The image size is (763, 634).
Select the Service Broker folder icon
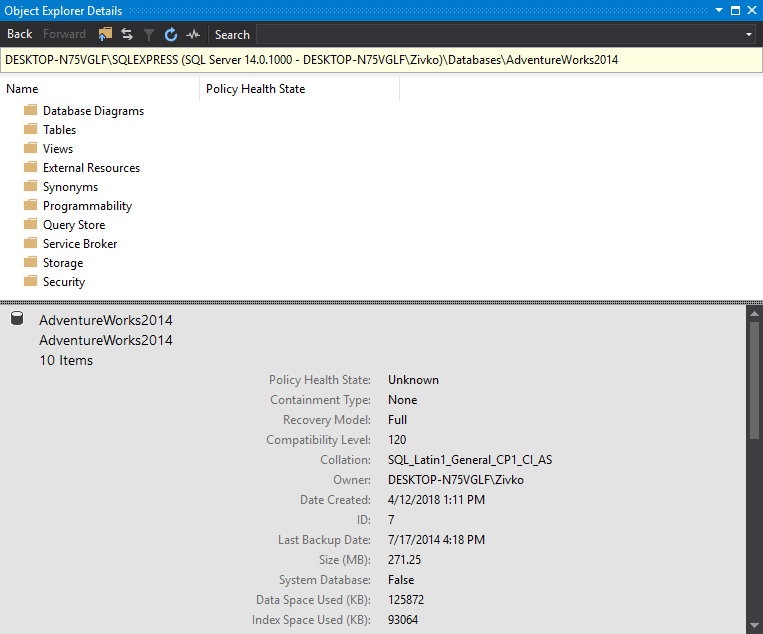(31, 243)
